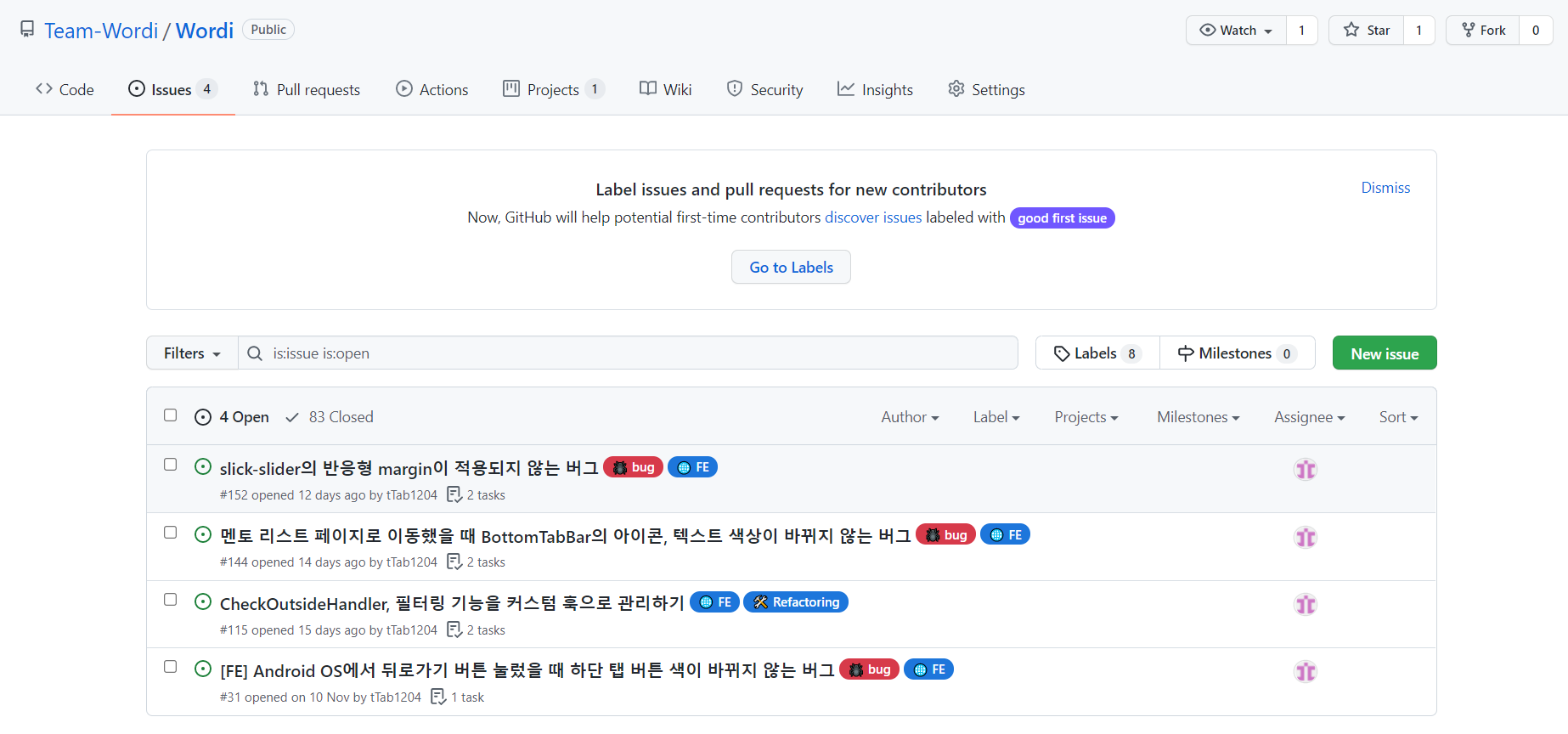The image size is (1568, 734).
Task: Click task list icon on issue #152
Action: [454, 494]
